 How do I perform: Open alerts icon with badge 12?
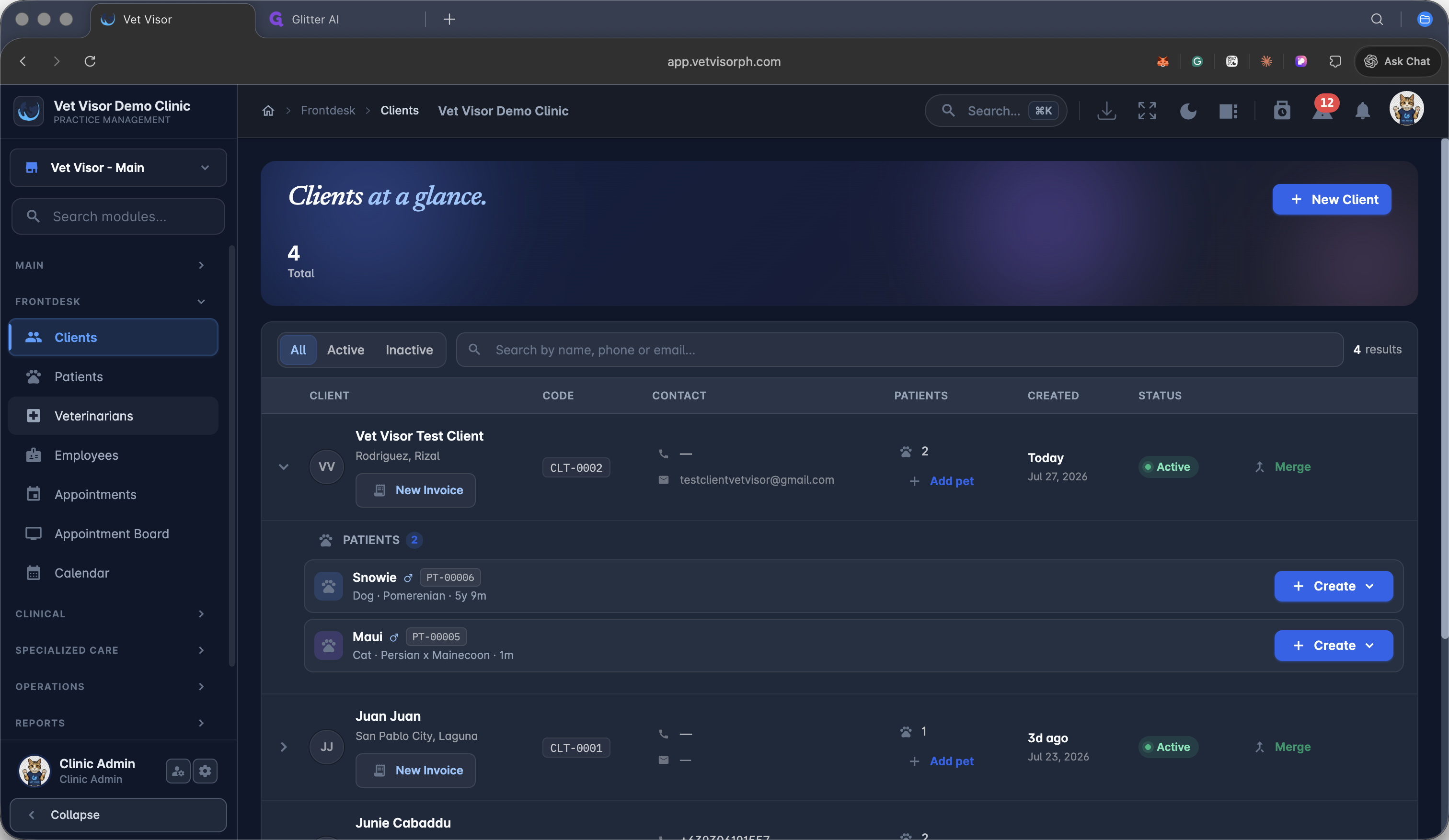pos(1322,109)
